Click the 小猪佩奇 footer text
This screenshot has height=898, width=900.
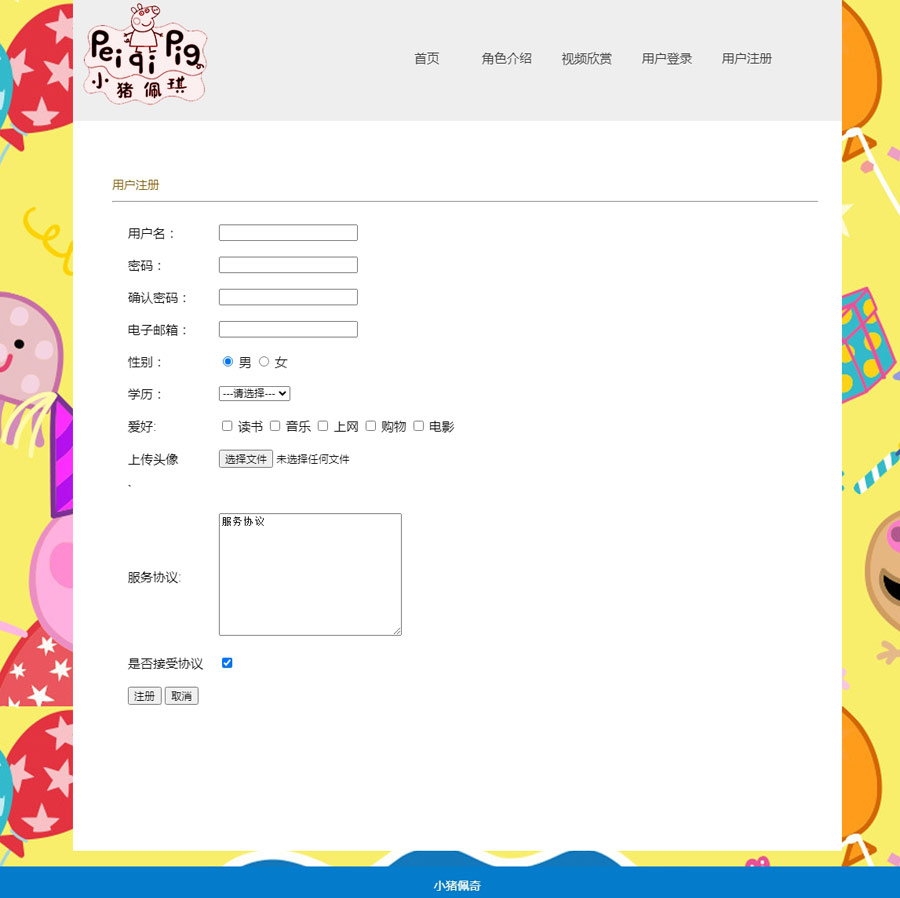[457, 885]
